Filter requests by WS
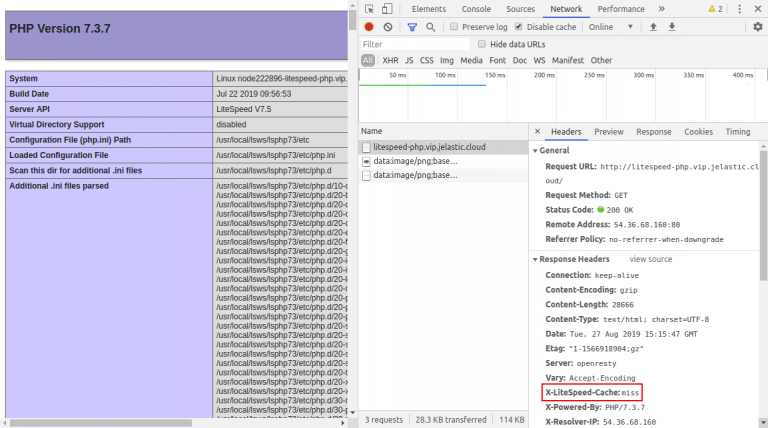The height and width of the screenshot is (428, 768). click(539, 60)
